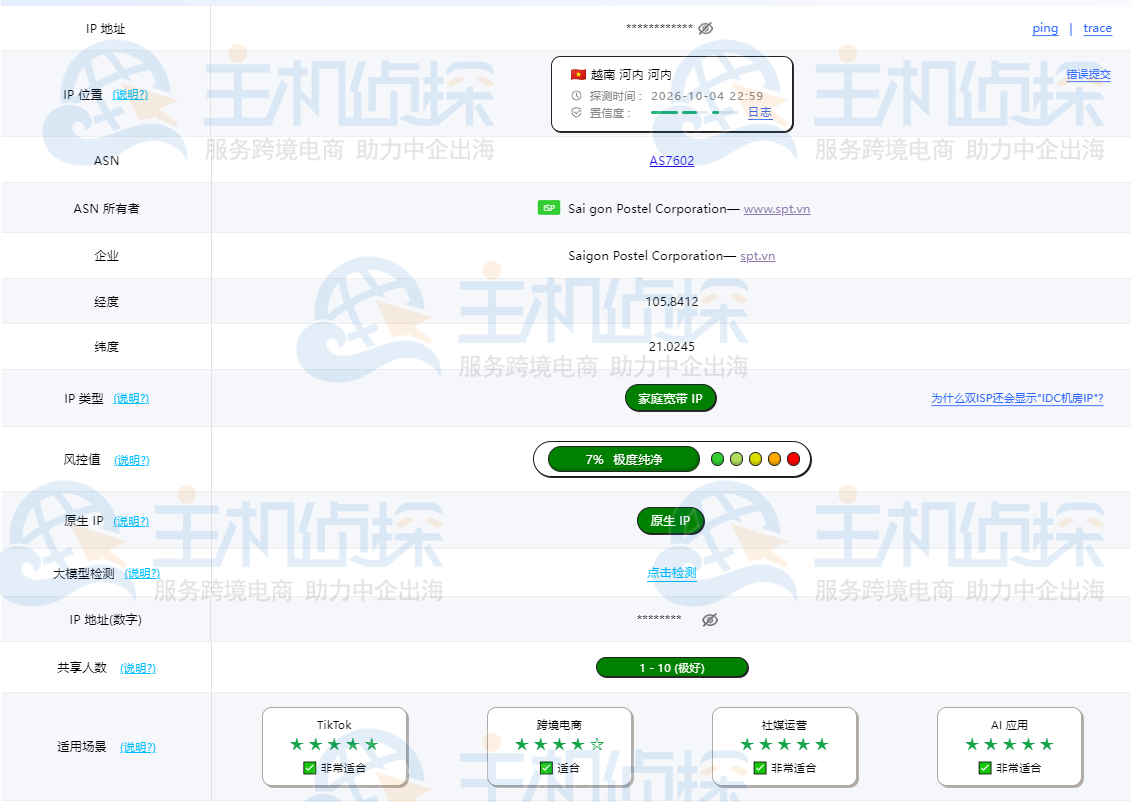The height and width of the screenshot is (802, 1131).
Task: Open the 日志 log link
Action: coord(760,113)
